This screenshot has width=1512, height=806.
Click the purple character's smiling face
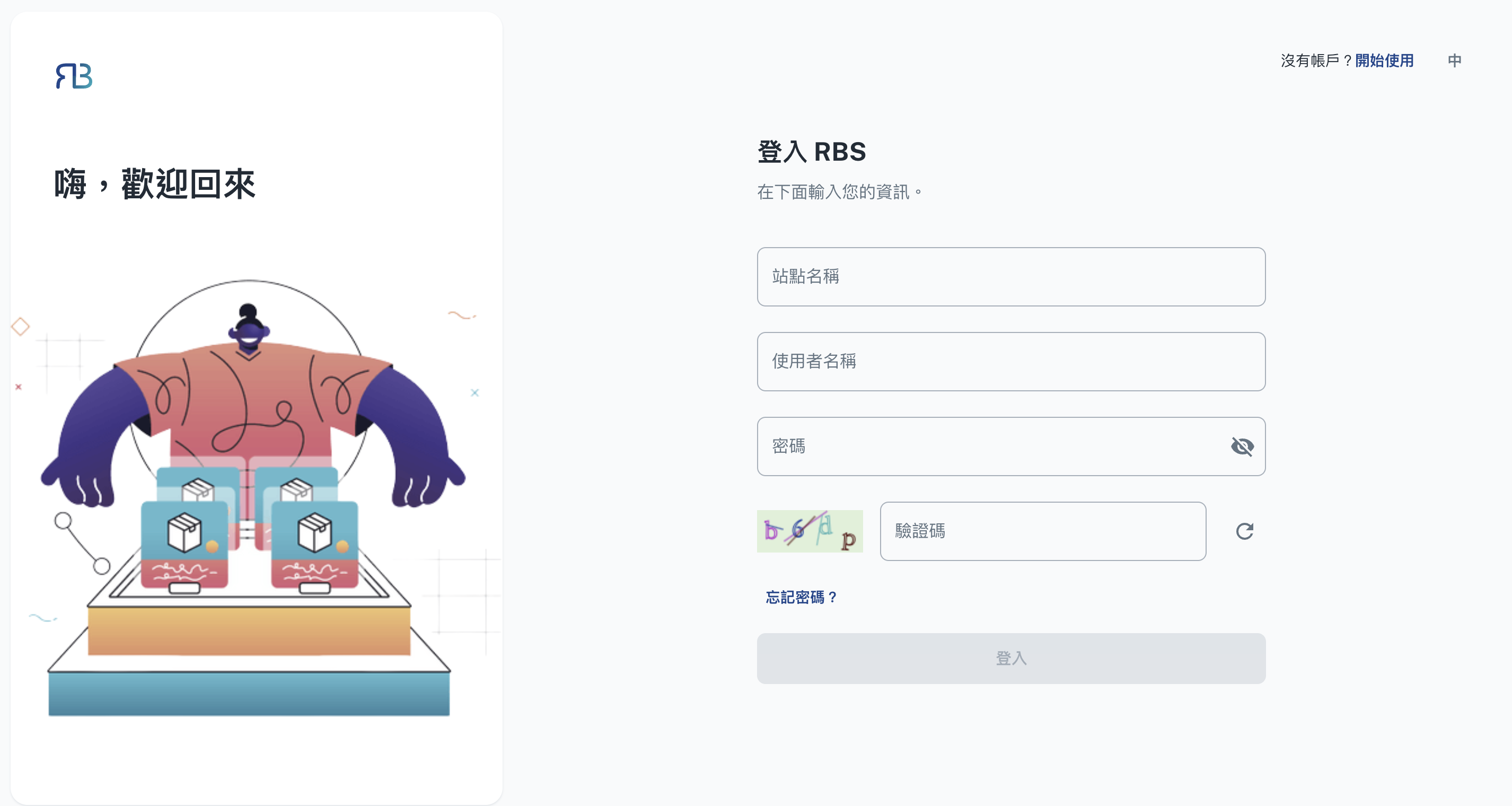pyautogui.click(x=250, y=334)
